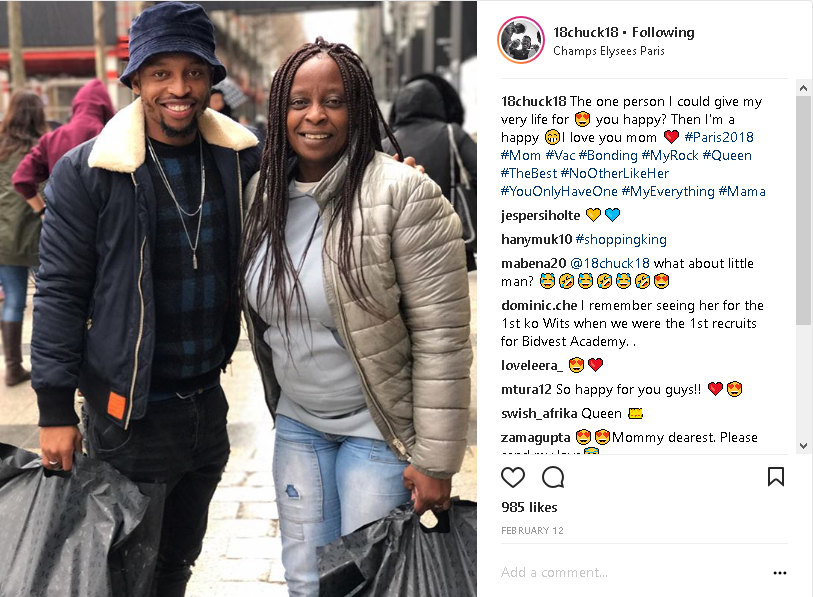Focus the Add a comment field
The image size is (813, 597).
coord(634,572)
